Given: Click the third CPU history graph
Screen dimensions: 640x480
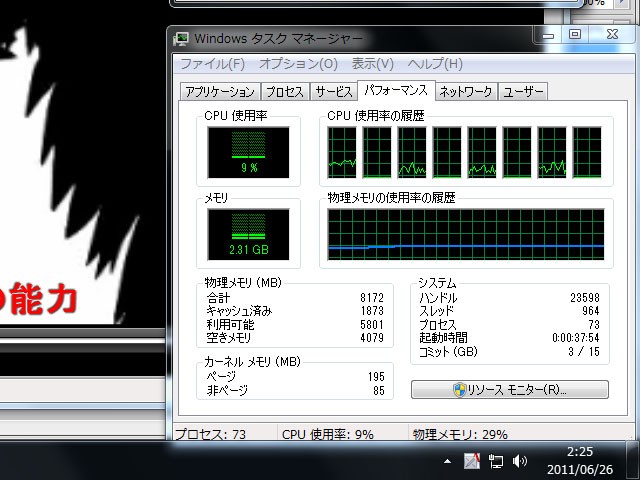Looking at the screenshot, I should [412, 153].
